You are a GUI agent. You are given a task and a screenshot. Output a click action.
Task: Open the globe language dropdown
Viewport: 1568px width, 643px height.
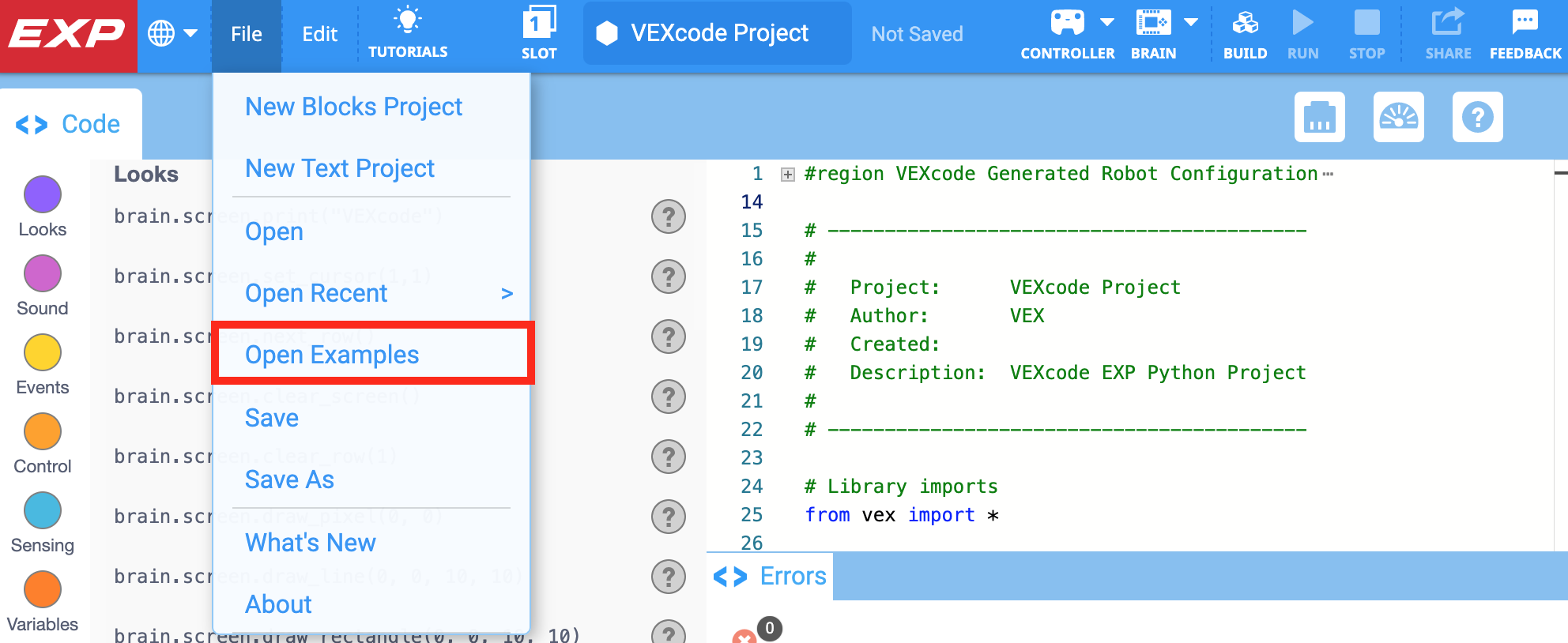tap(173, 33)
